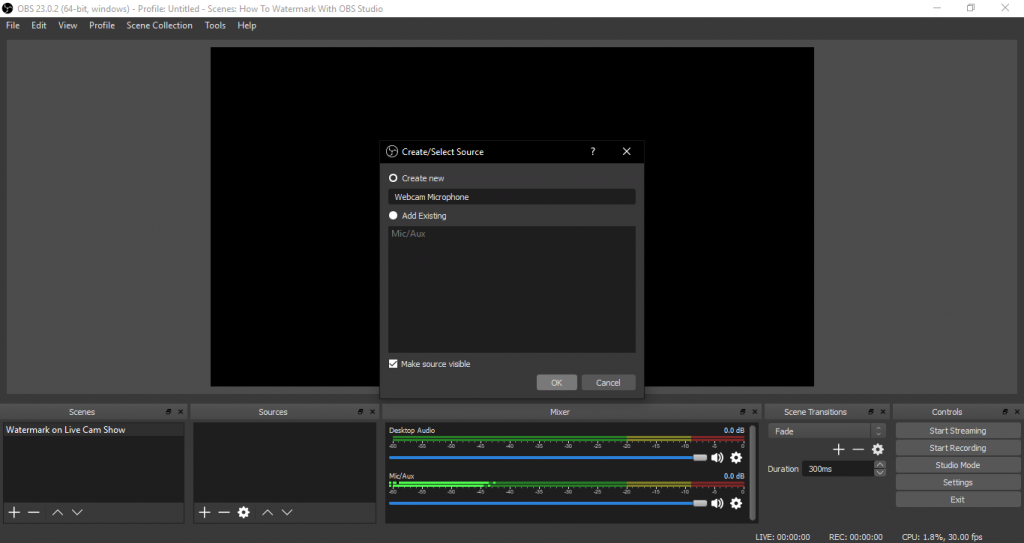The image size is (1024, 543).
Task: Toggle Make source visible checkbox
Action: 393,364
